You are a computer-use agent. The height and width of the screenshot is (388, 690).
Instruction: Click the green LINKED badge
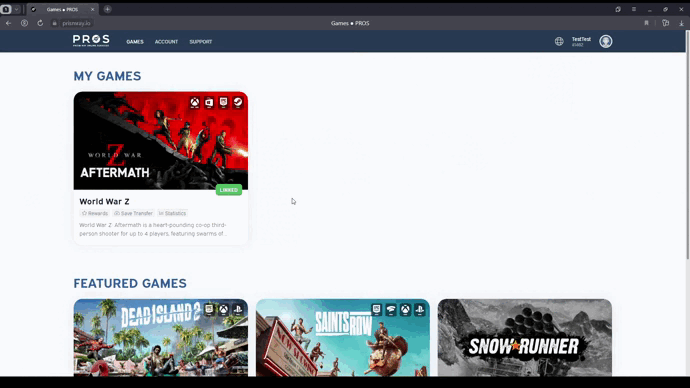[228, 190]
